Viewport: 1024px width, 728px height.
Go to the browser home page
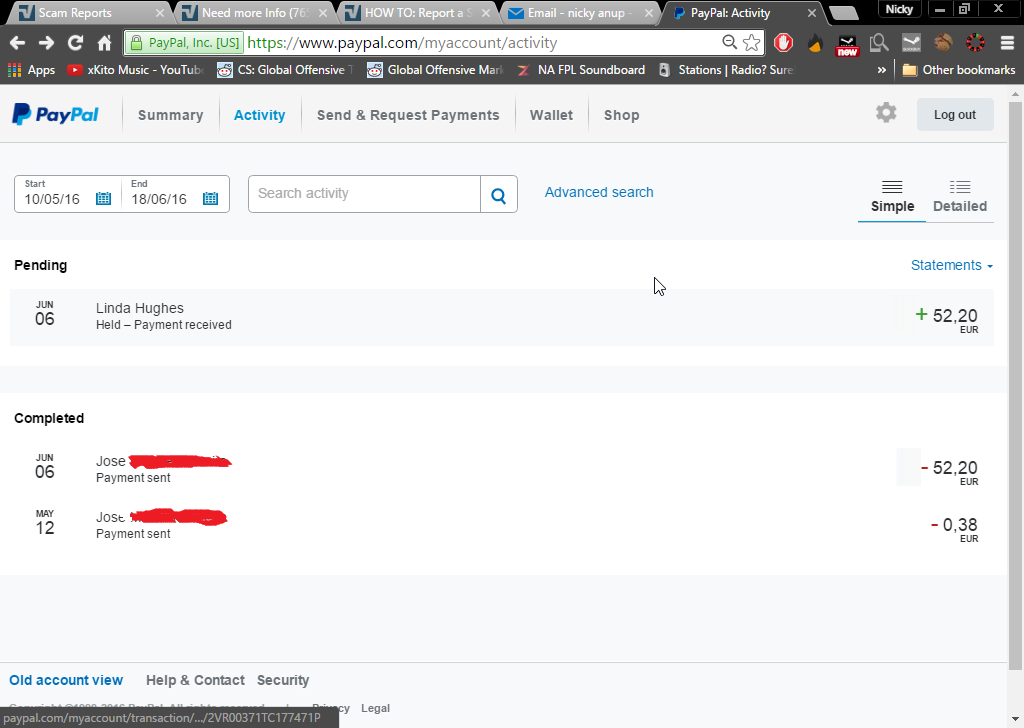pyautogui.click(x=104, y=43)
